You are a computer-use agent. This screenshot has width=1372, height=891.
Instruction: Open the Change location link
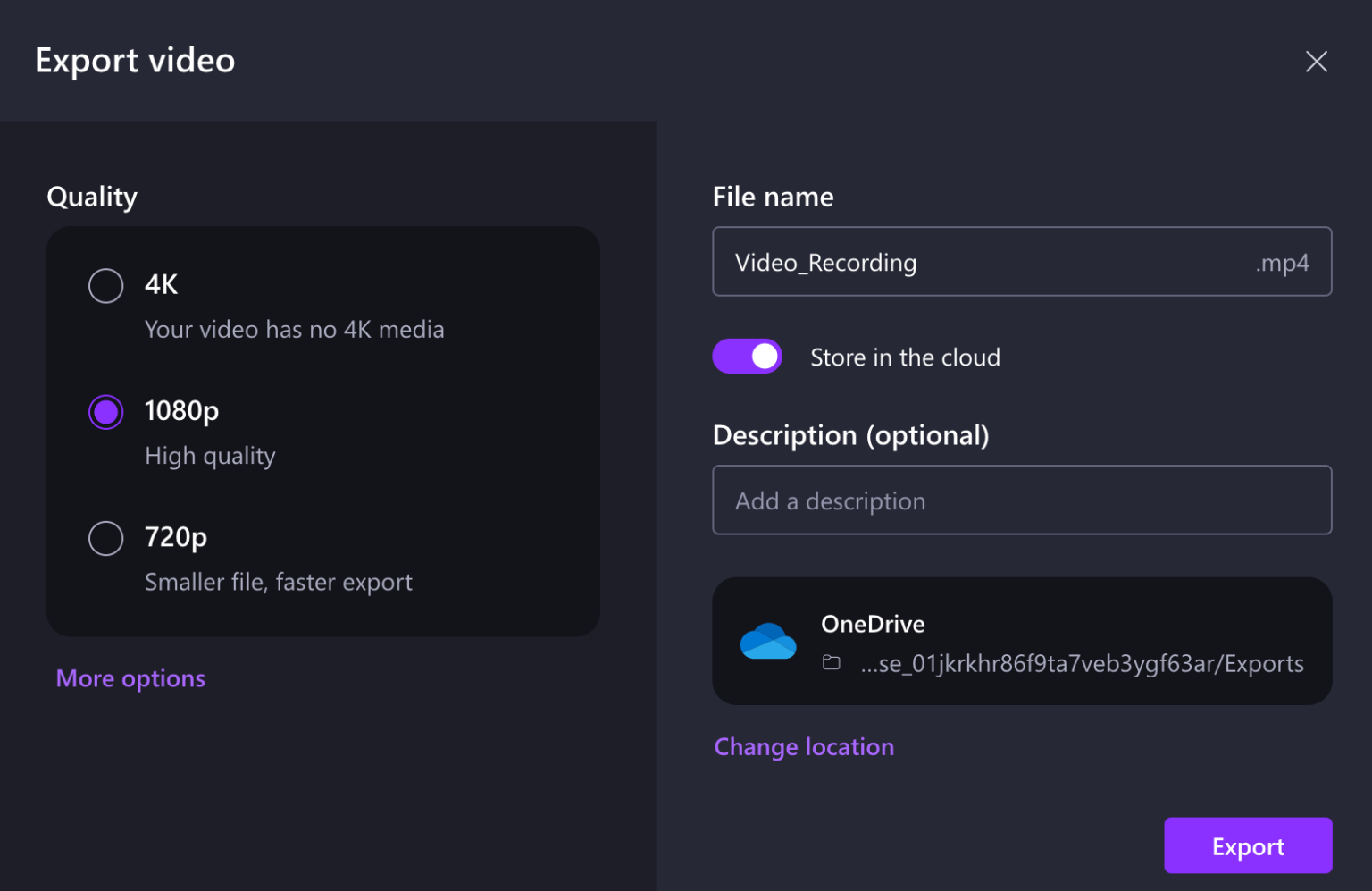[804, 746]
